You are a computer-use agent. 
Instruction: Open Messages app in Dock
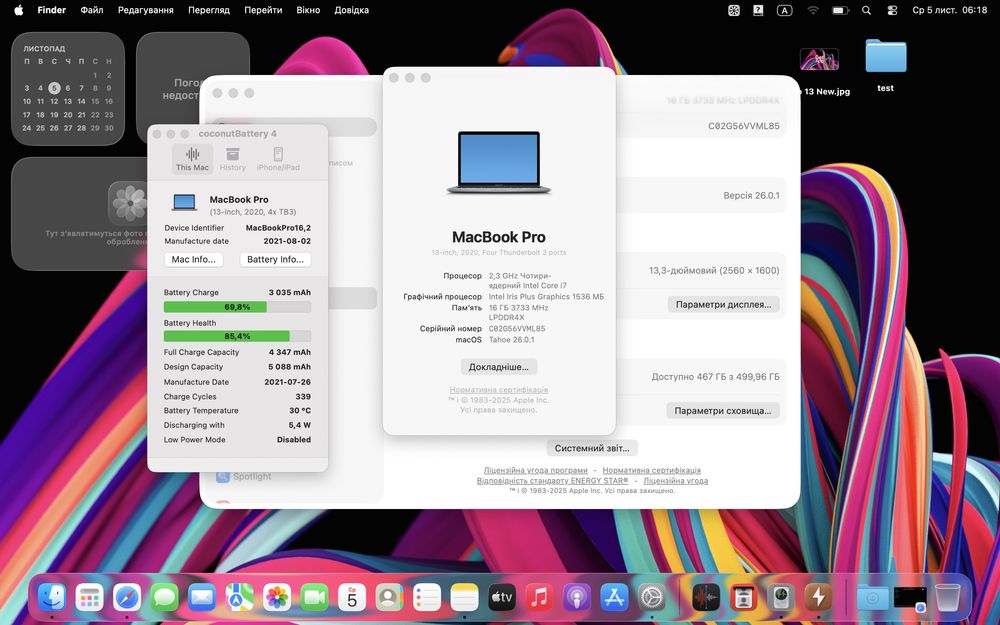(165, 598)
